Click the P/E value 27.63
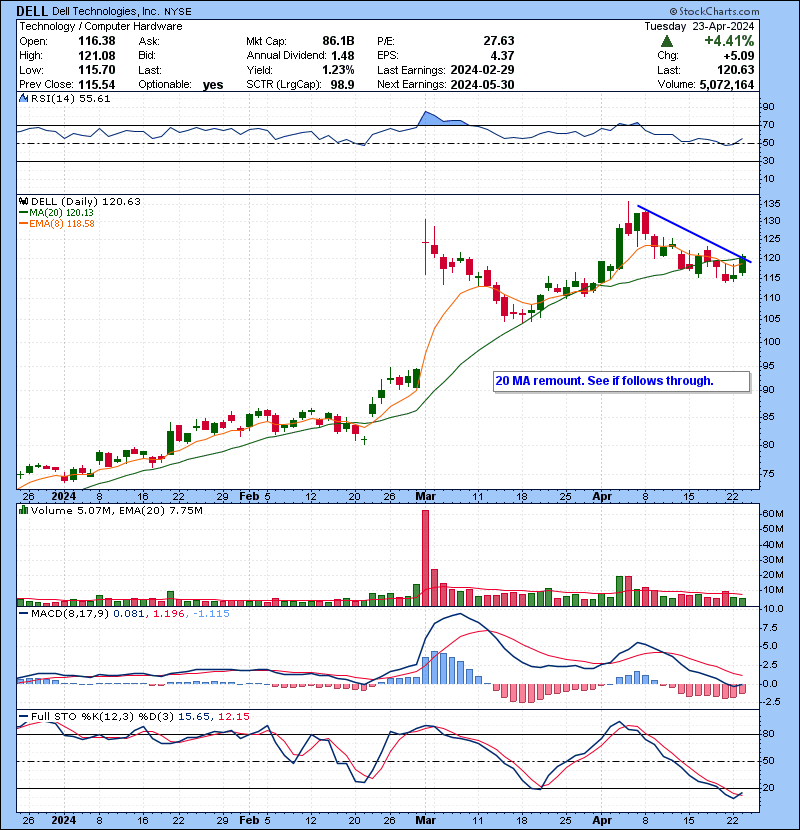The height and width of the screenshot is (830, 800). tap(499, 41)
